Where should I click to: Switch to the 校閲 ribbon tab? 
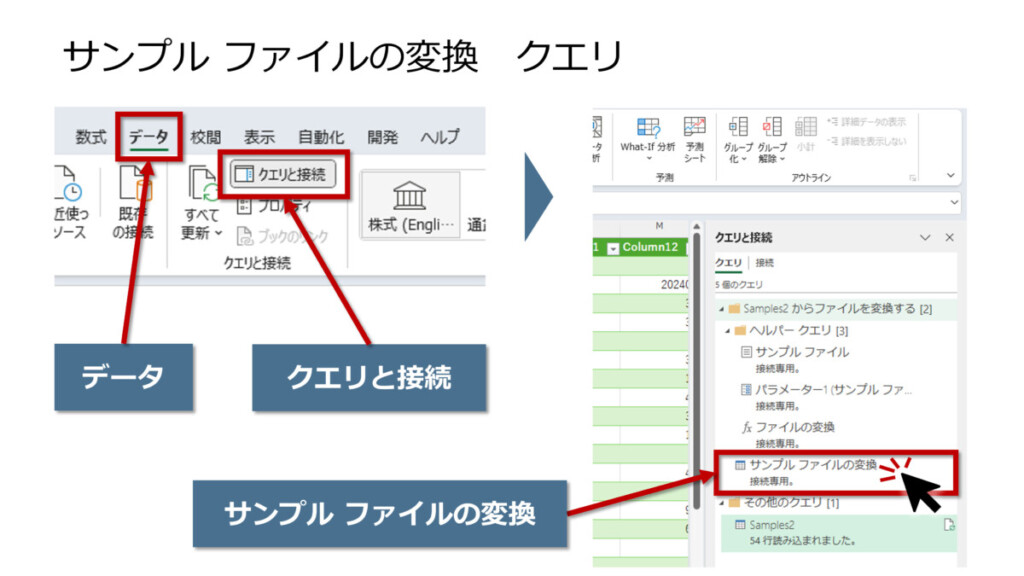[206, 137]
